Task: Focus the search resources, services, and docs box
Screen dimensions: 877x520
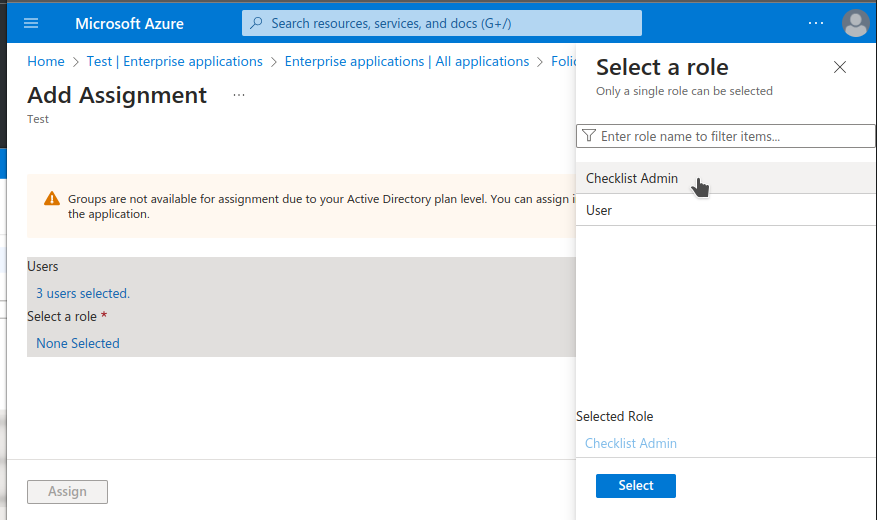Action: pyautogui.click(x=441, y=23)
